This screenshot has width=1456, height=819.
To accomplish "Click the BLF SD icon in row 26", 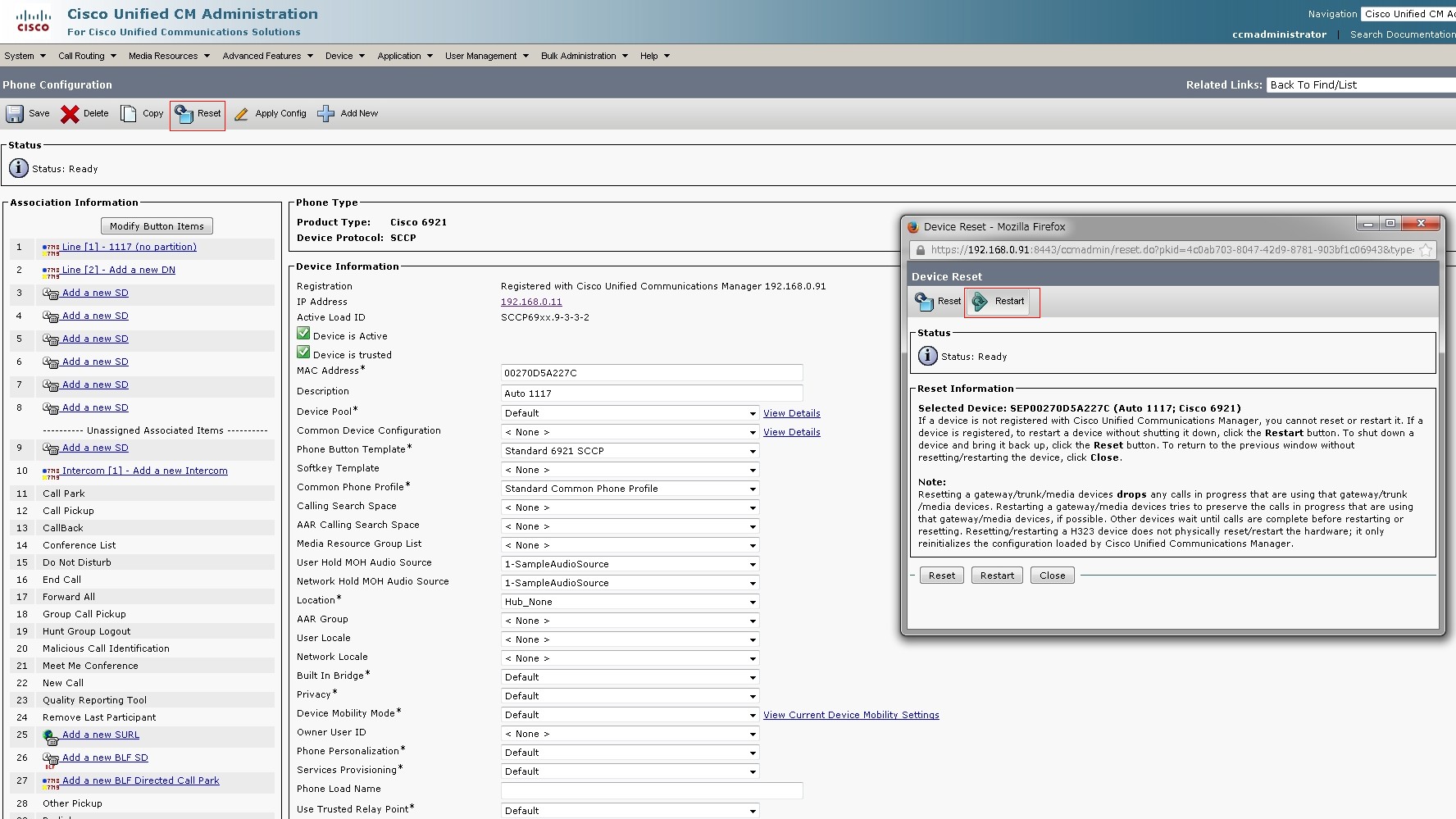I will point(51,760).
